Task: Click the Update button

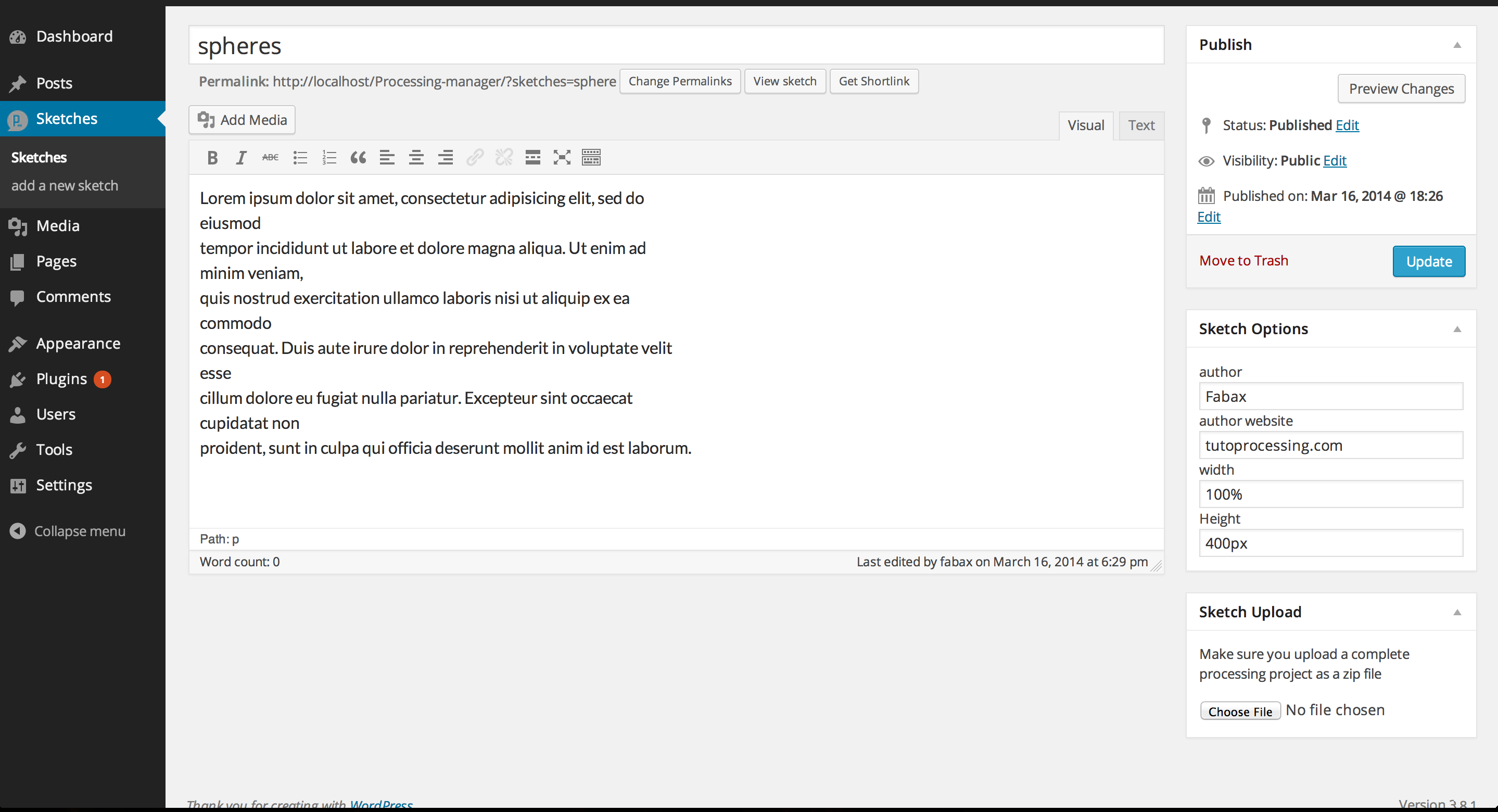Action: 1428,262
